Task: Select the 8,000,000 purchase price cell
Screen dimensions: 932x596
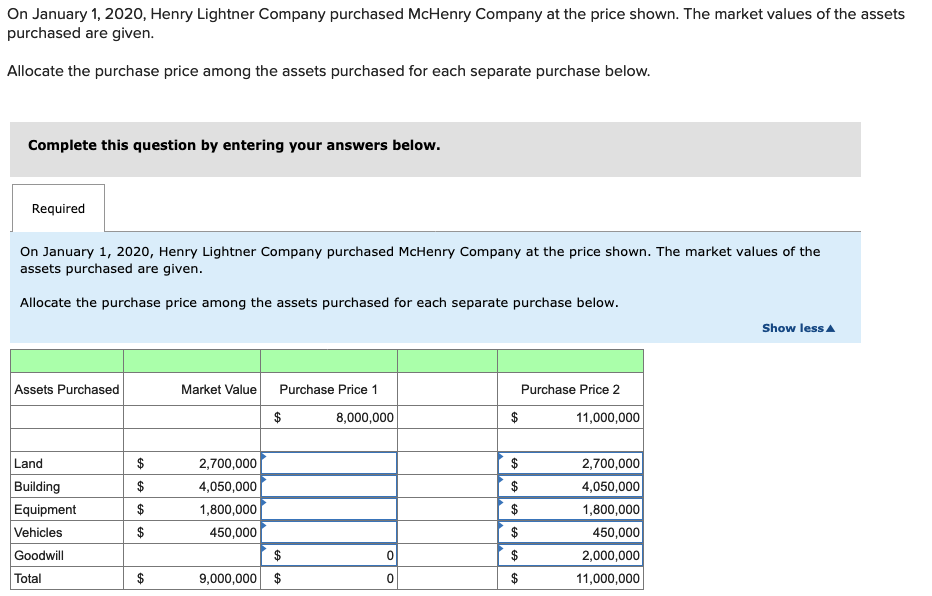Action: coord(329,417)
